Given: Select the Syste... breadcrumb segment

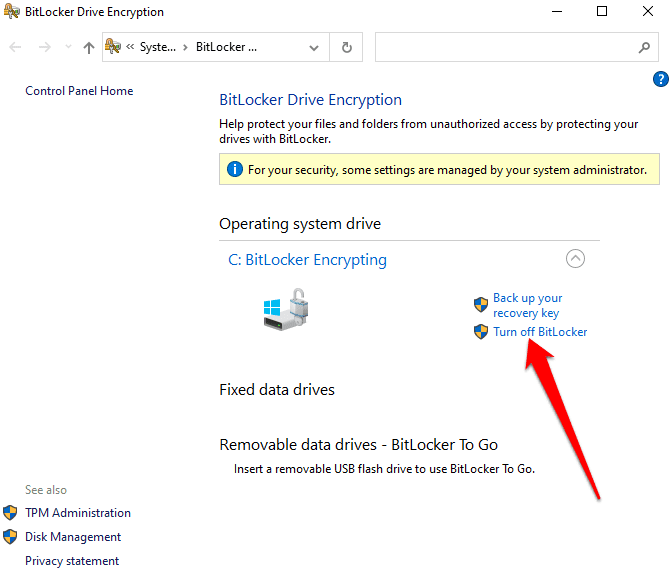Looking at the screenshot, I should 158,47.
